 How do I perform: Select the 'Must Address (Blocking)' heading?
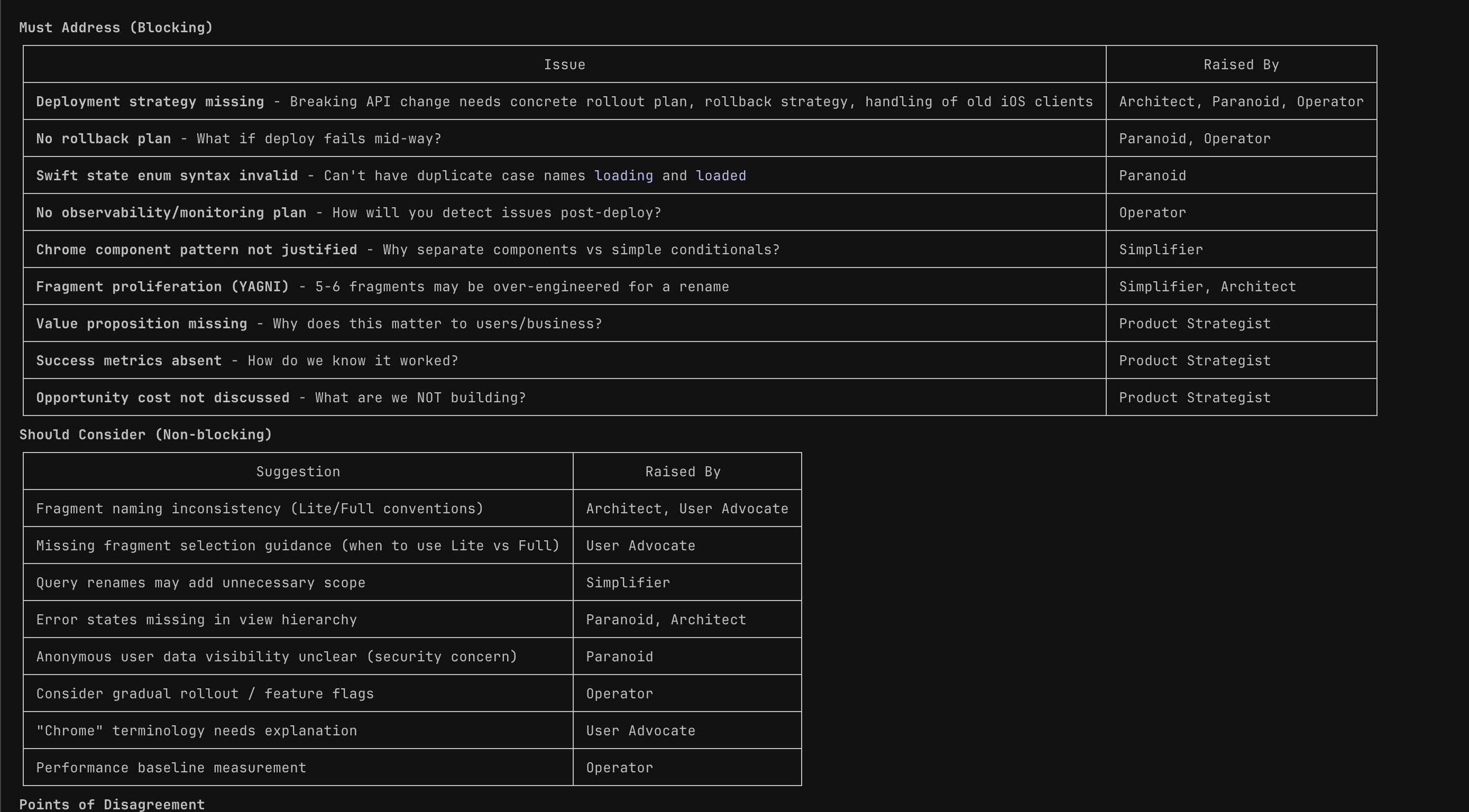click(x=116, y=27)
